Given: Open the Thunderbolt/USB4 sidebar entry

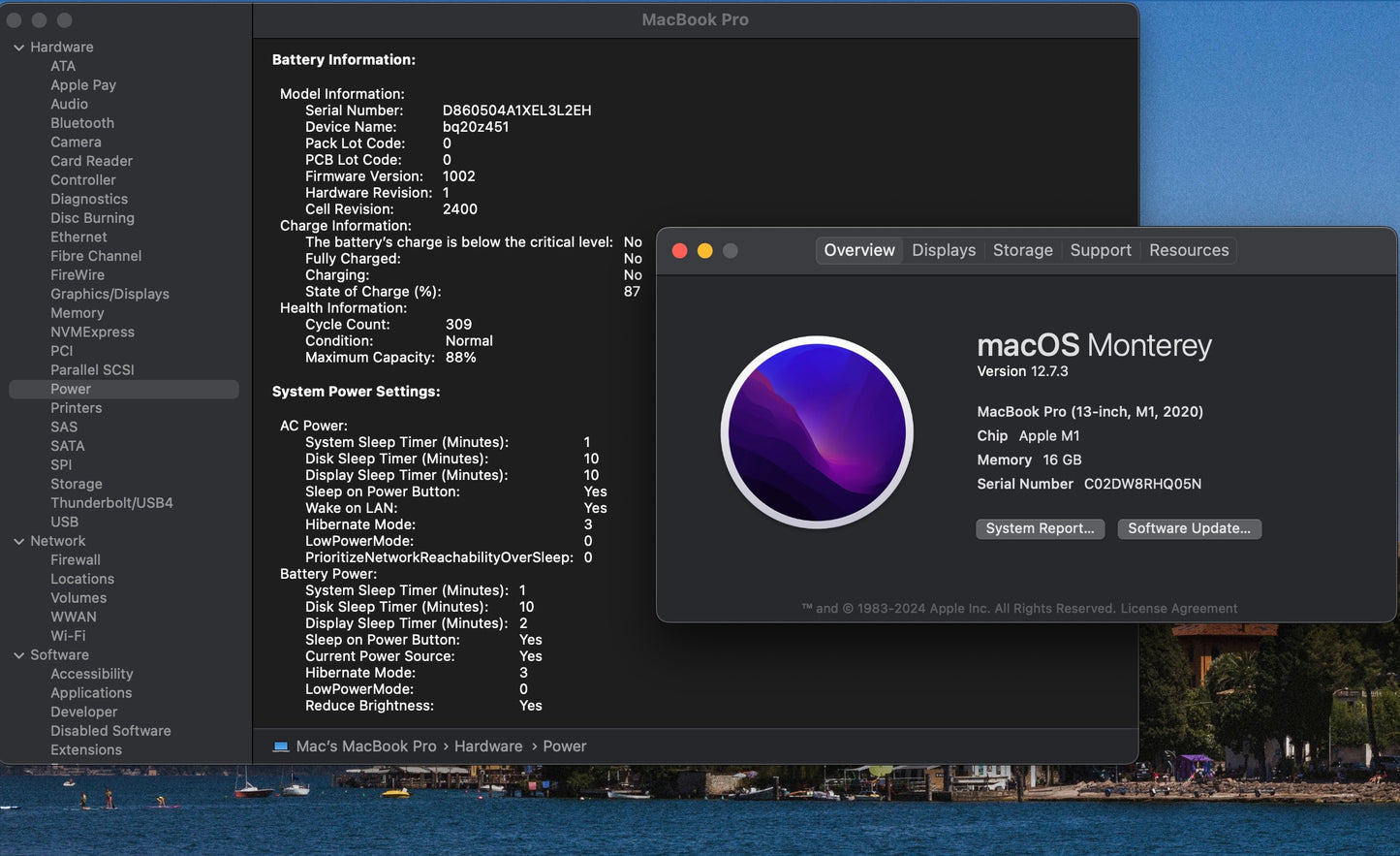Looking at the screenshot, I should coord(111,503).
